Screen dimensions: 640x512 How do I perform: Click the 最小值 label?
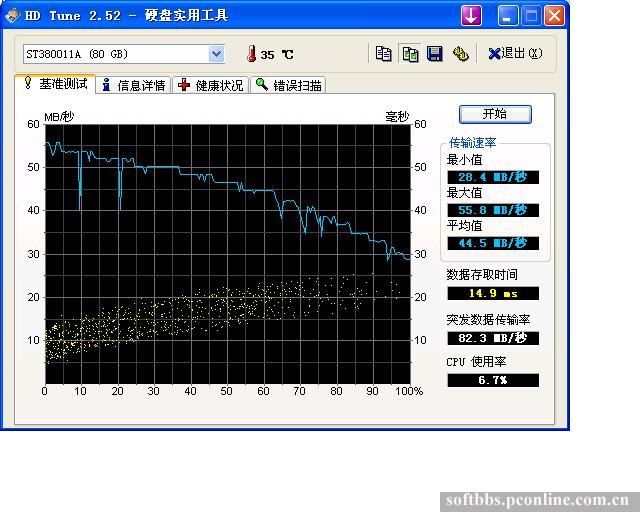[x=464, y=160]
